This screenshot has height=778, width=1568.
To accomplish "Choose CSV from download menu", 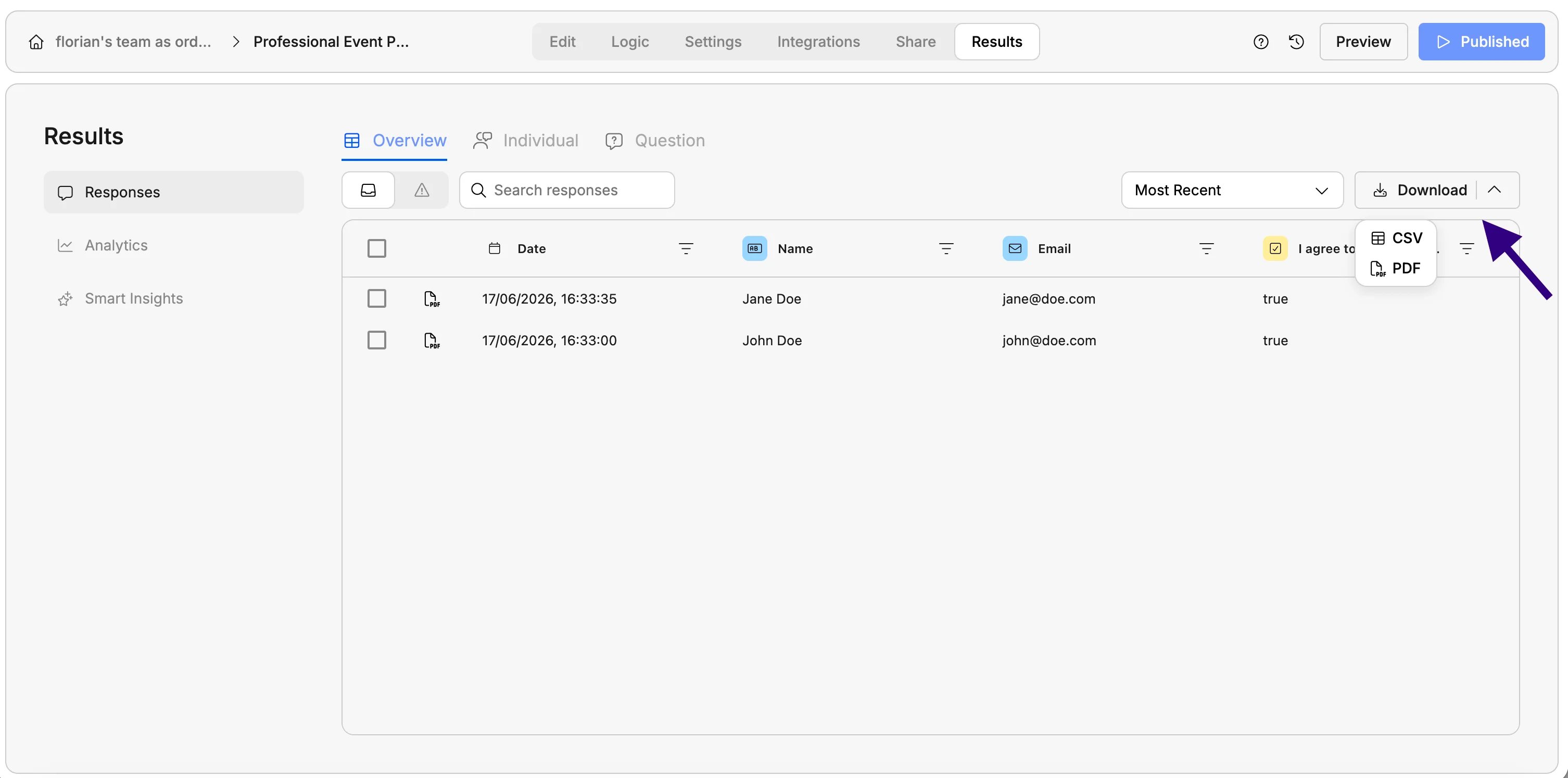I will click(1396, 238).
